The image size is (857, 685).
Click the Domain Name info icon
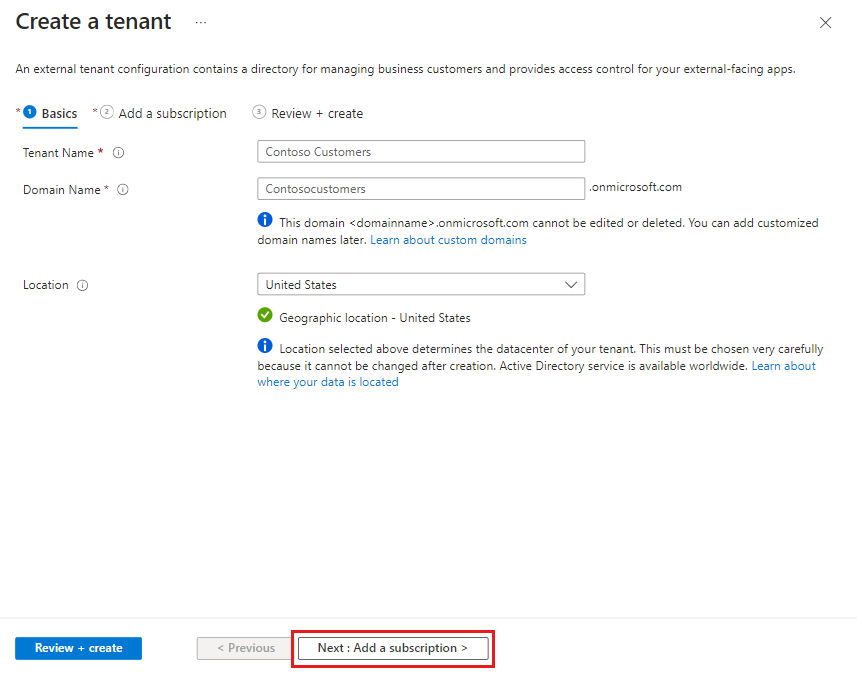[x=123, y=190]
